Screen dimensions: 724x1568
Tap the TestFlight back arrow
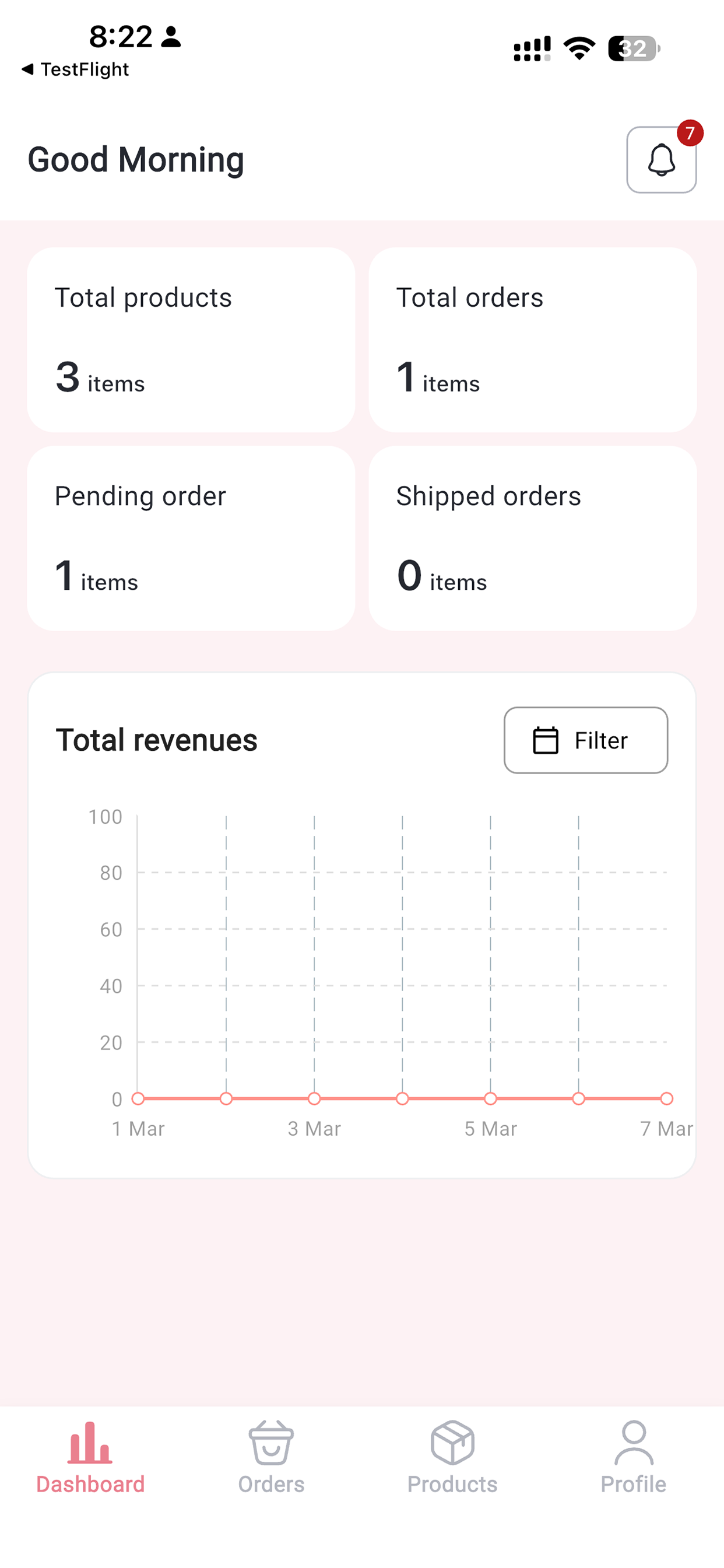pyautogui.click(x=27, y=69)
